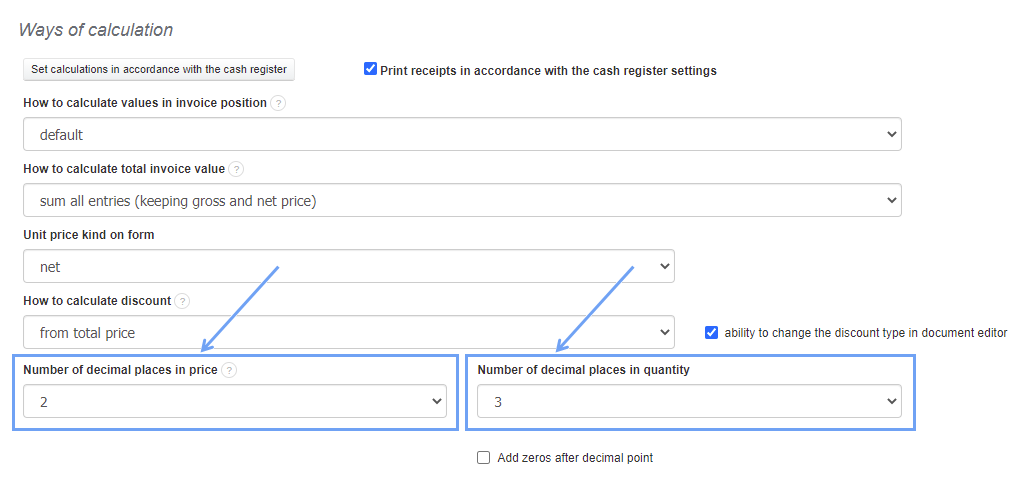Image resolution: width=1017 pixels, height=481 pixels.
Task: Show help tooltip for discount calculation
Action: click(182, 301)
